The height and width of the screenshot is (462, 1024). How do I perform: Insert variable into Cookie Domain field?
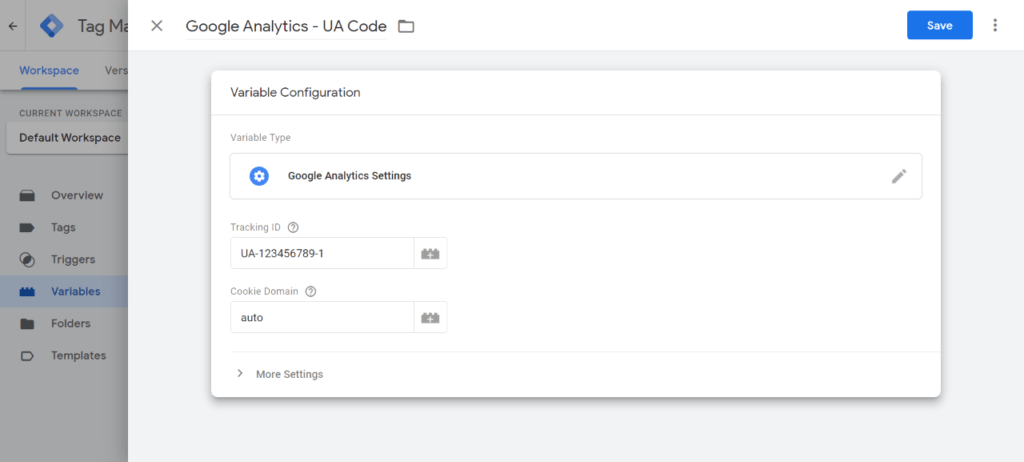[x=430, y=318]
